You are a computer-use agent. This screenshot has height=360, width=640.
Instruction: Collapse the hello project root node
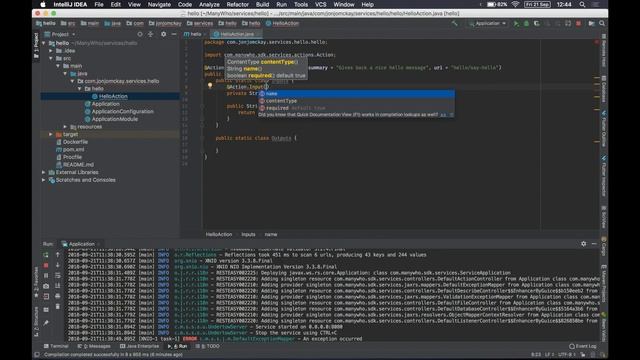click(x=44, y=43)
